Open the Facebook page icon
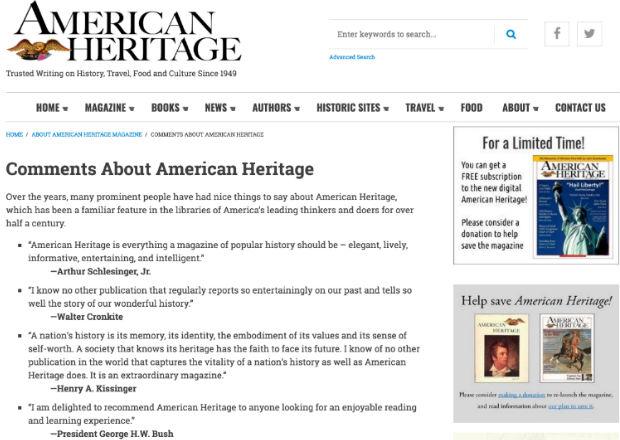620x440 pixels. [557, 34]
